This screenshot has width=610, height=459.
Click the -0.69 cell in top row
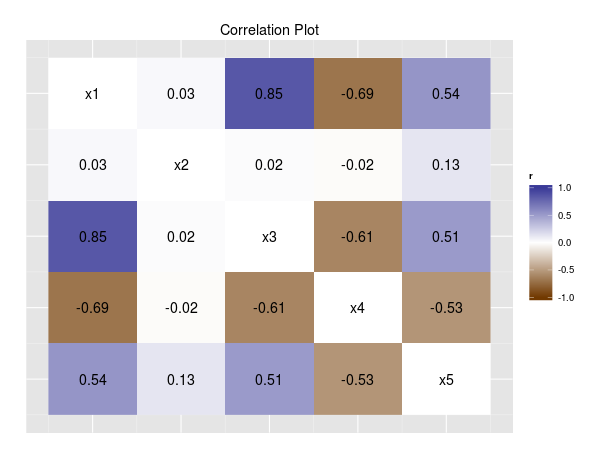(x=358, y=94)
